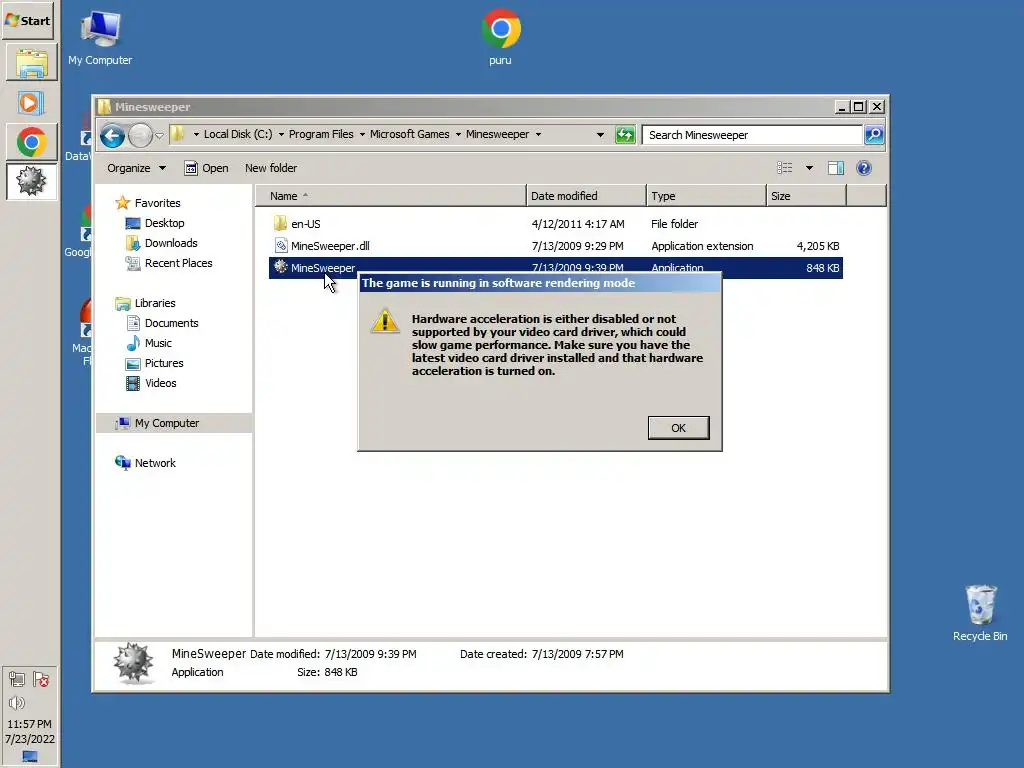
Task: Expand the view options dropdown arrow
Action: pyautogui.click(x=809, y=168)
